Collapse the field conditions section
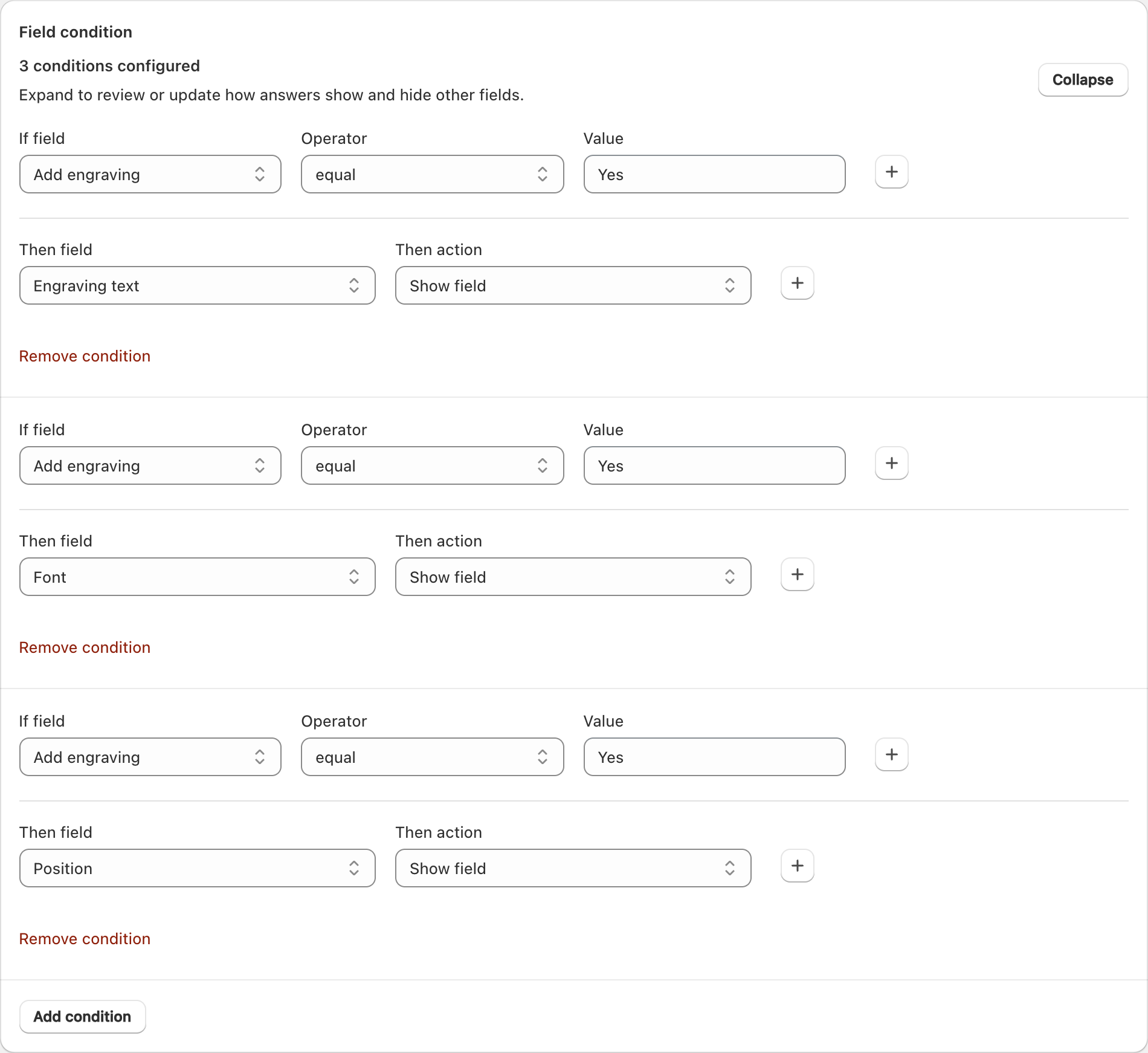 point(1083,80)
